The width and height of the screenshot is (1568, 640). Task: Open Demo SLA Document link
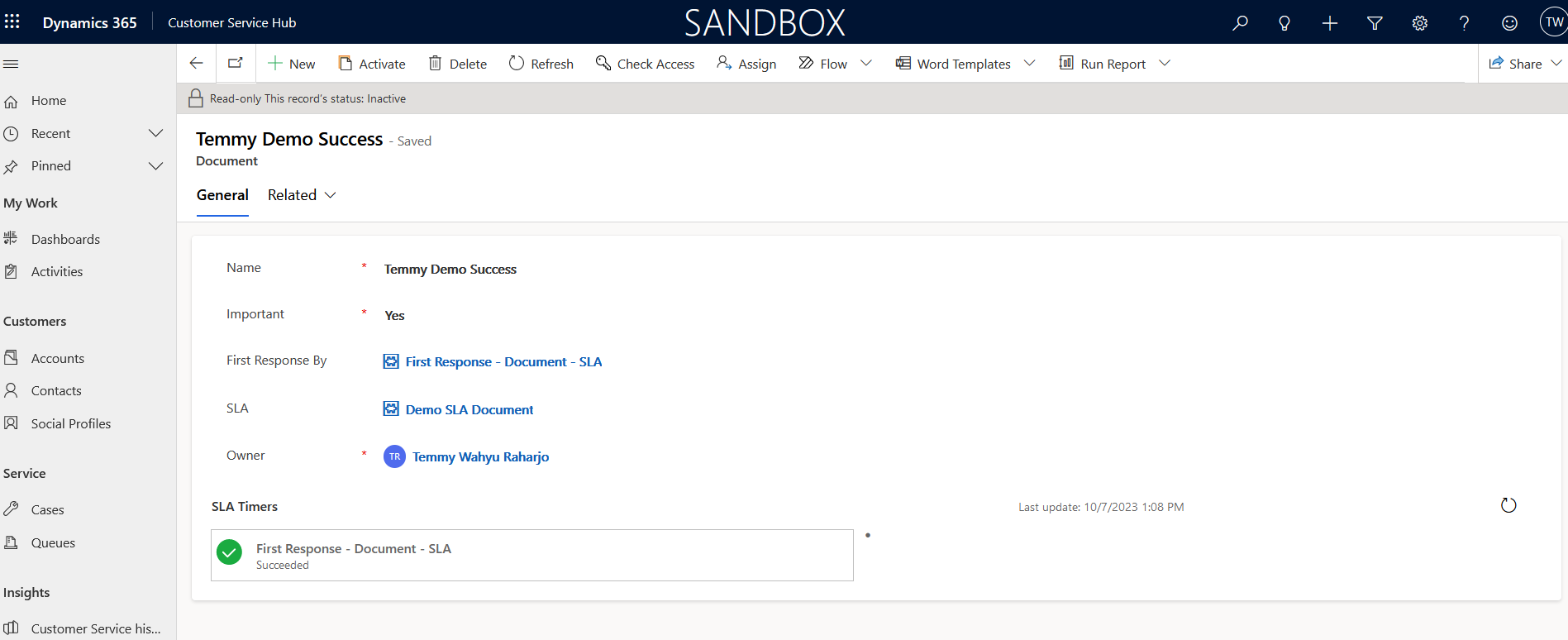(469, 410)
